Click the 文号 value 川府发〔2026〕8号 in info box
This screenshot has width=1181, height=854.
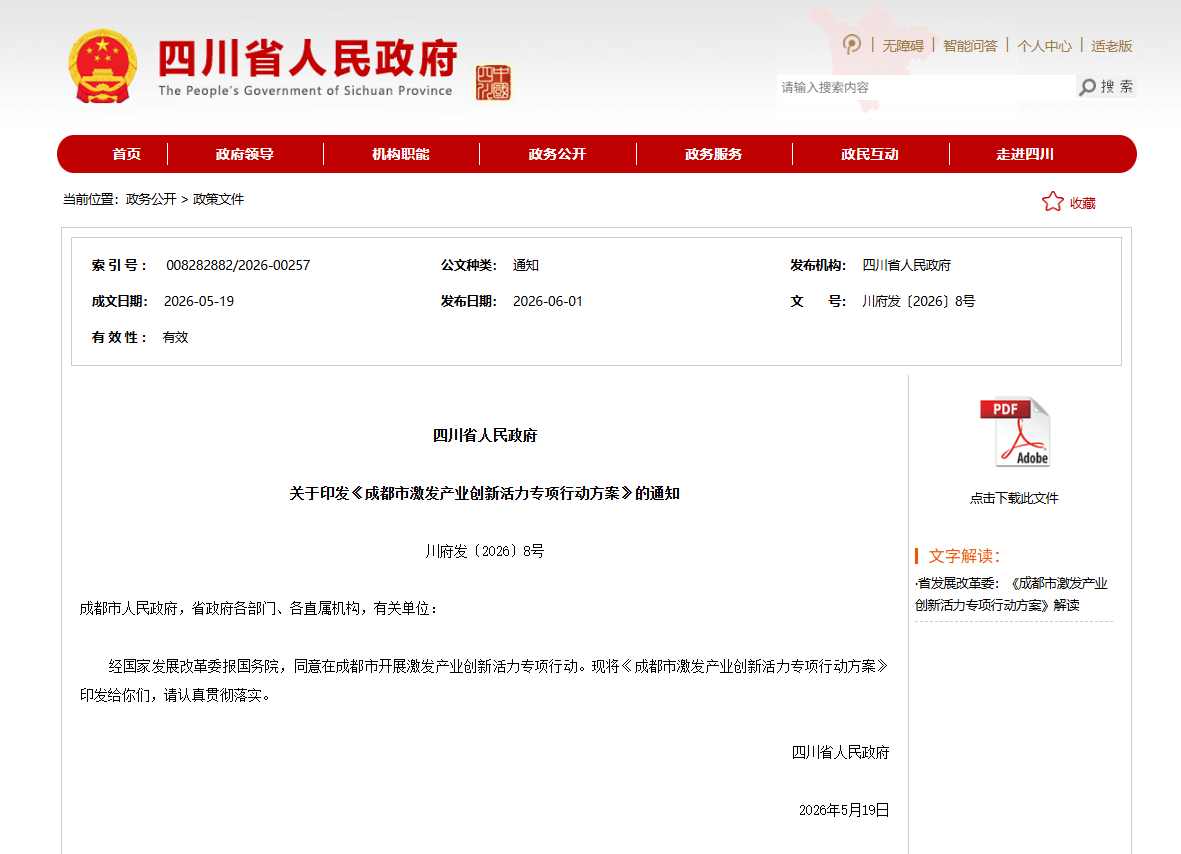918,301
